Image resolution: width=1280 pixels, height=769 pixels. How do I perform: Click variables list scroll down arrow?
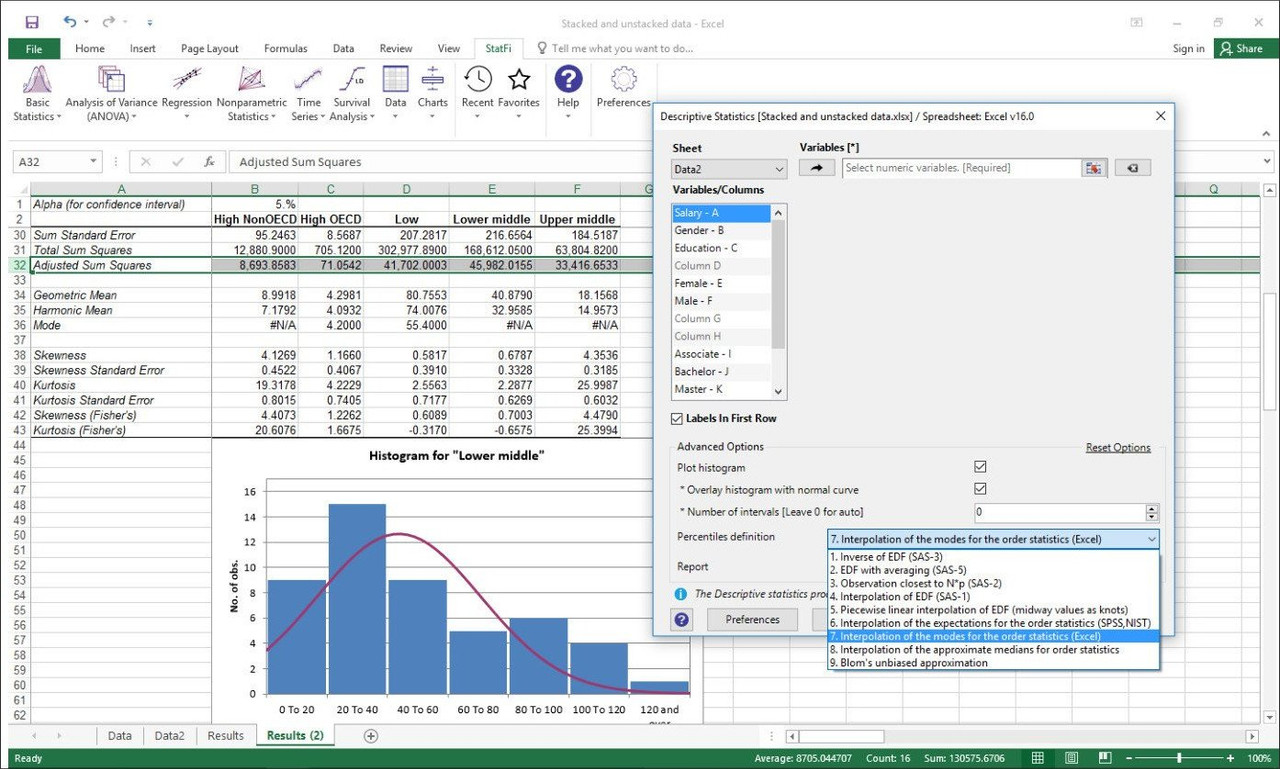tap(780, 393)
